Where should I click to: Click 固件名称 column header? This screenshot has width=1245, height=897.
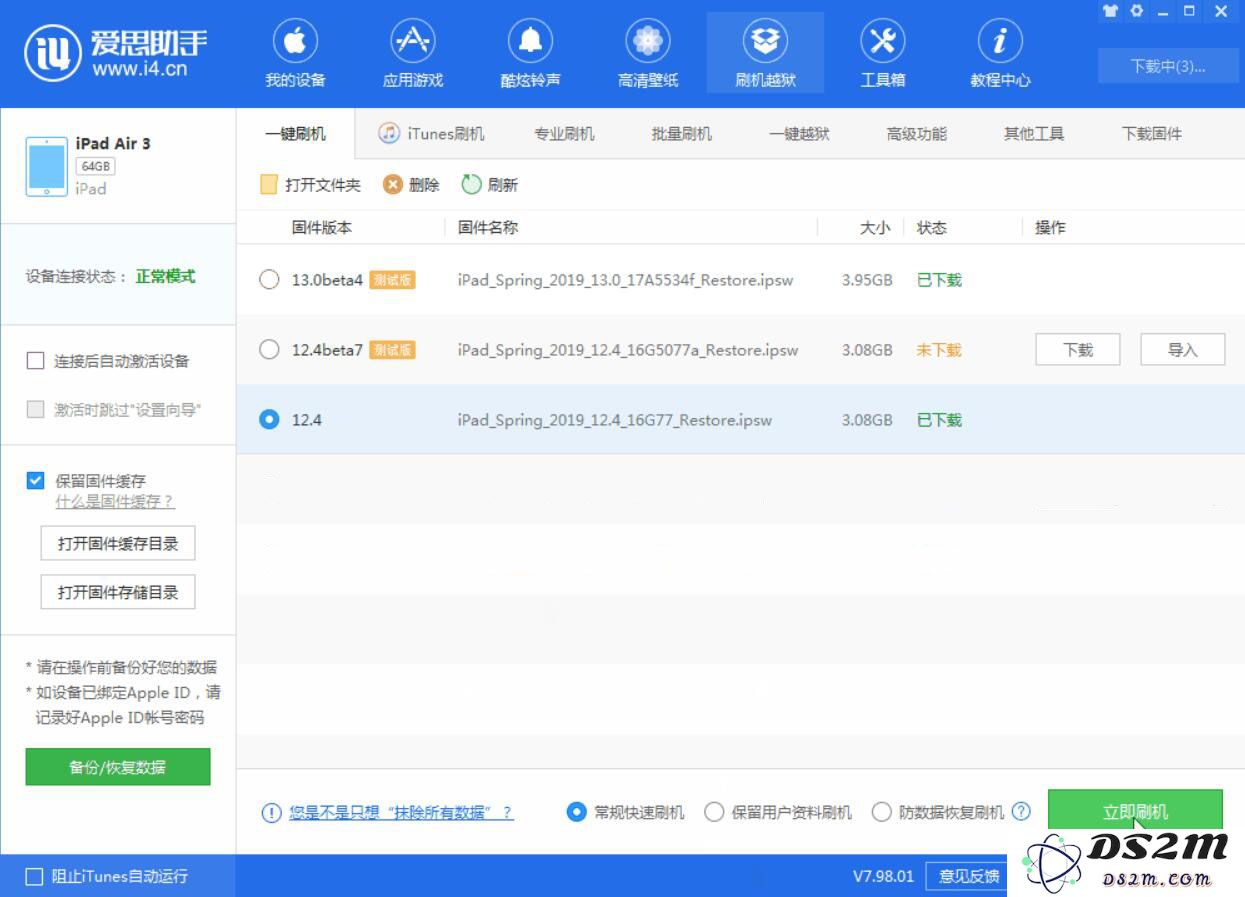(488, 228)
